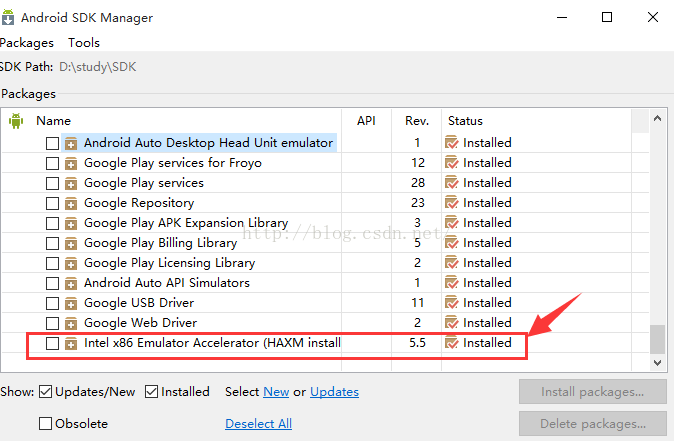
Task: Check the Google Play APK Expansion Library checkbox
Action: (x=52, y=223)
